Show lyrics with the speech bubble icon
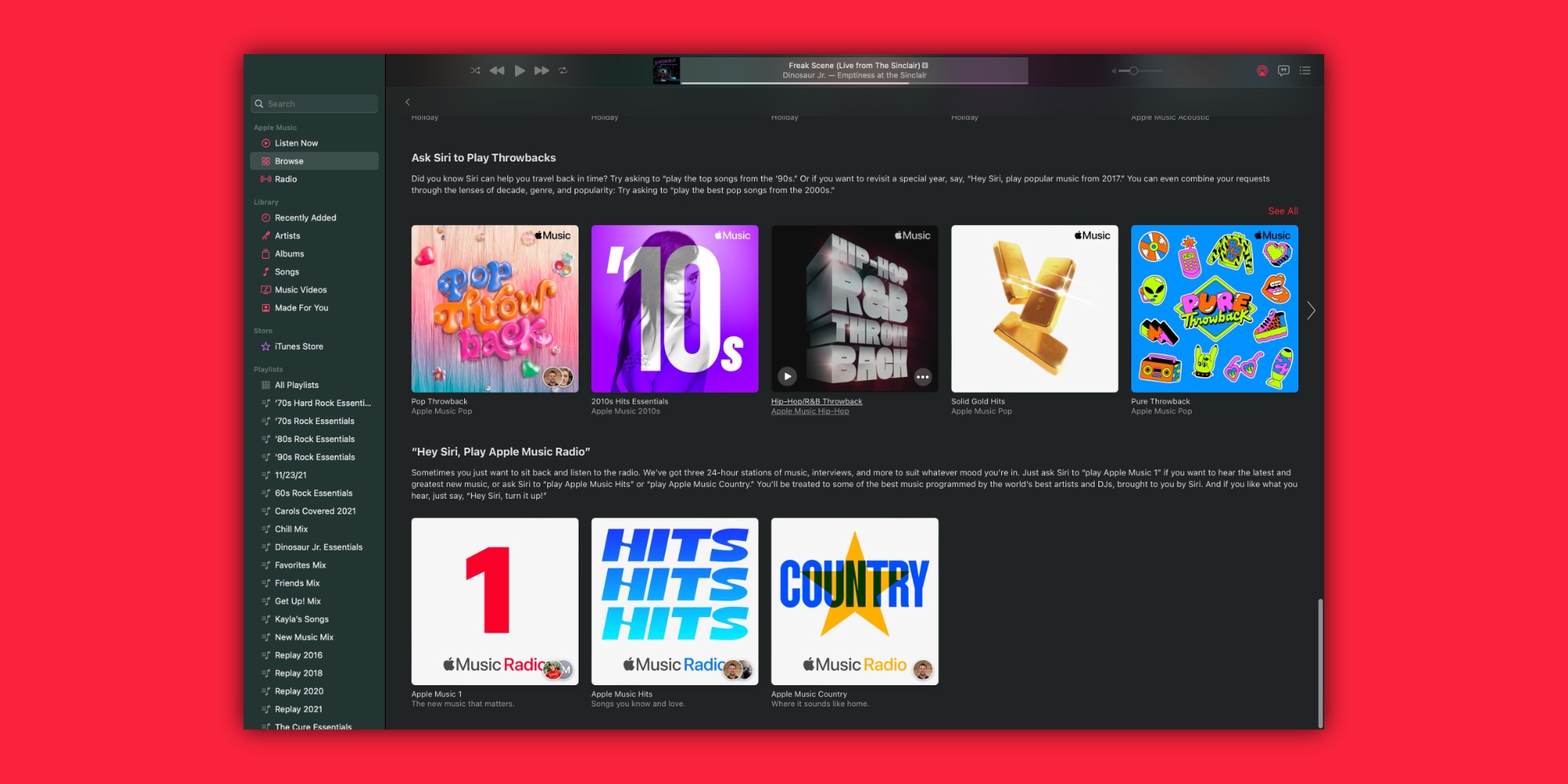The height and width of the screenshot is (784, 1568). (1283, 70)
